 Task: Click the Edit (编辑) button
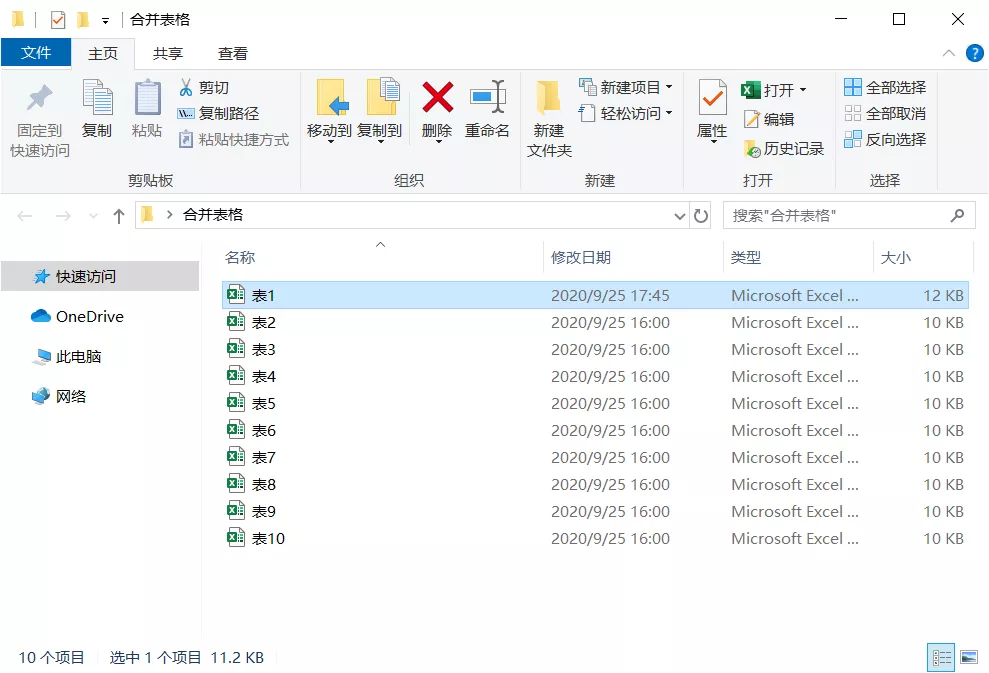769,119
